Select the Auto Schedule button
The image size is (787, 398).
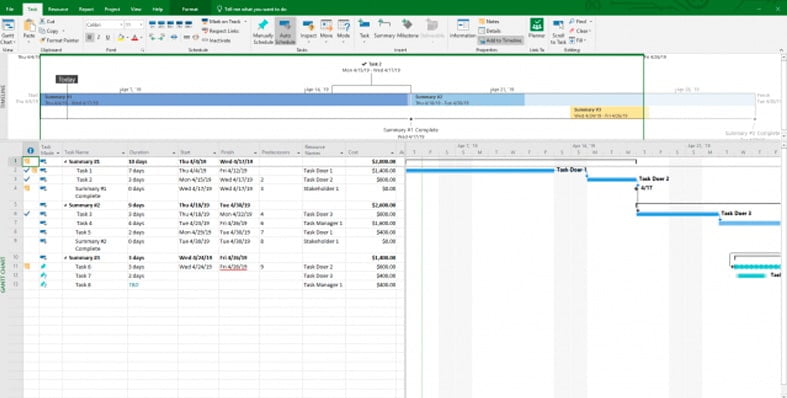[285, 32]
